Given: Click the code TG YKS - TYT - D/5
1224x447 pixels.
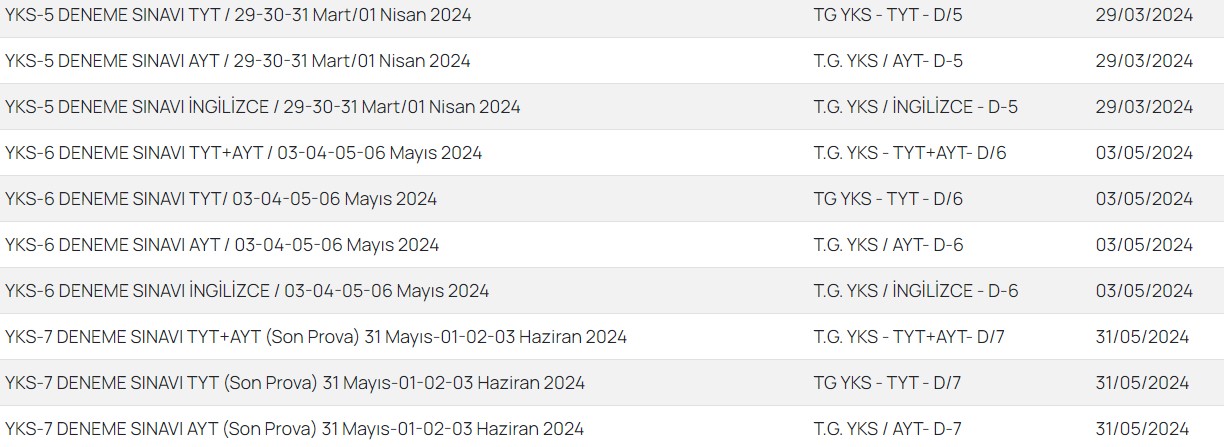Looking at the screenshot, I should click(888, 15).
